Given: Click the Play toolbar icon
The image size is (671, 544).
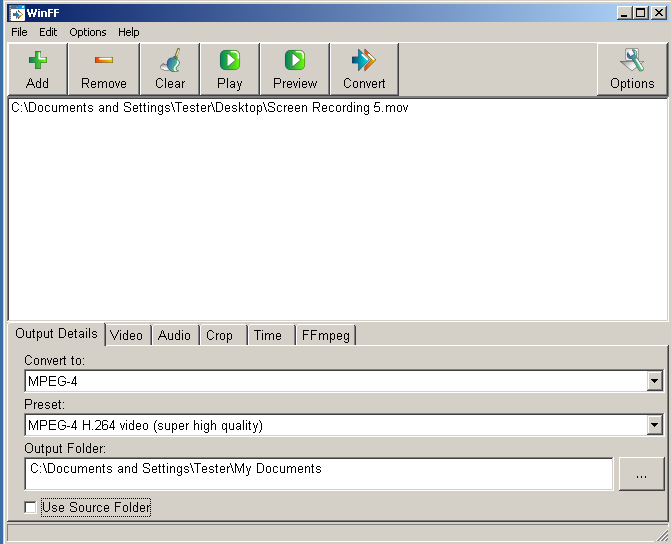Looking at the screenshot, I should pyautogui.click(x=230, y=60).
